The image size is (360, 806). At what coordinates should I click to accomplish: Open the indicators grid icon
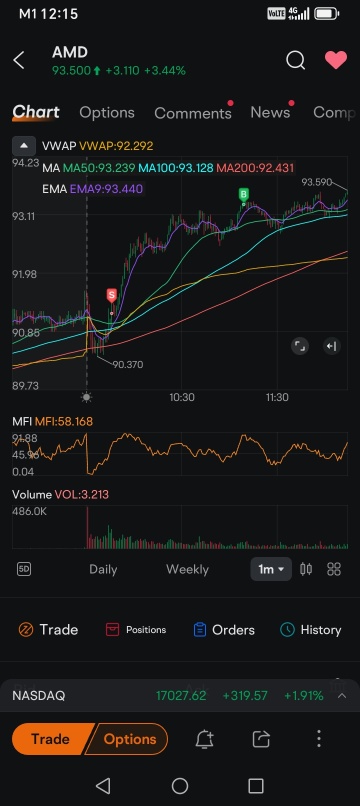(334, 569)
